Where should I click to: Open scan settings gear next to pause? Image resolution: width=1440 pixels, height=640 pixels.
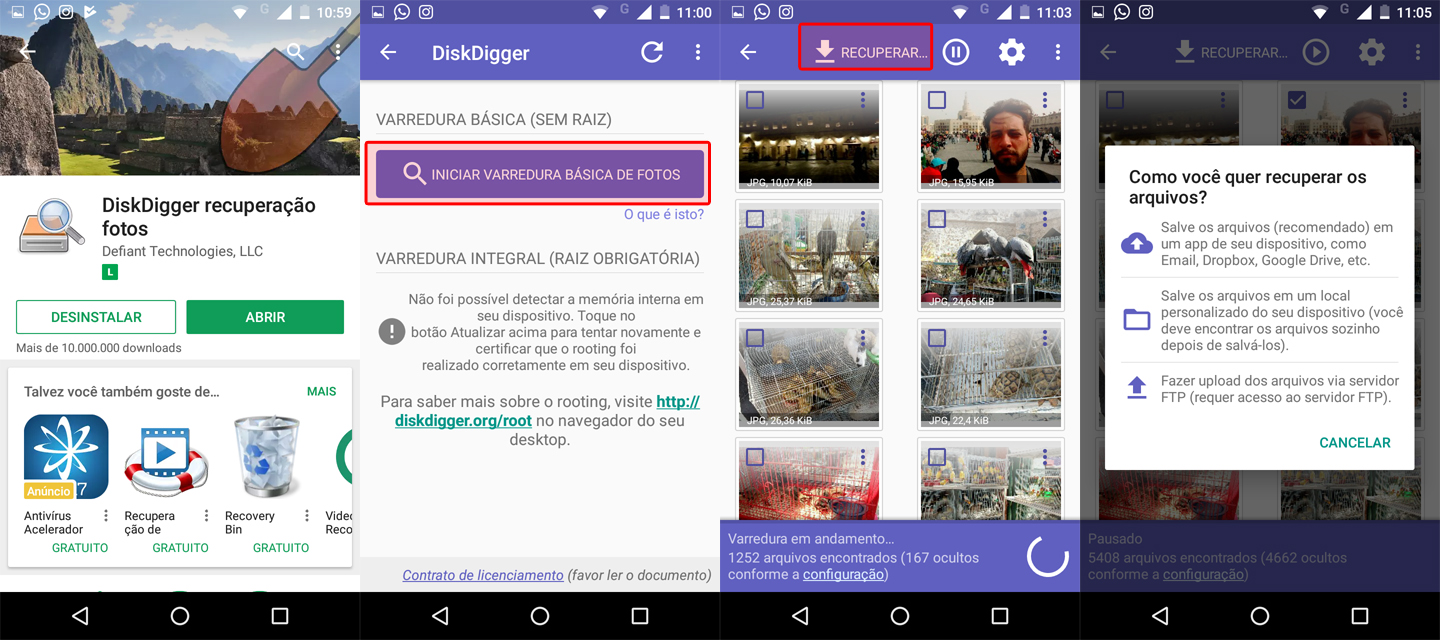pos(1012,52)
